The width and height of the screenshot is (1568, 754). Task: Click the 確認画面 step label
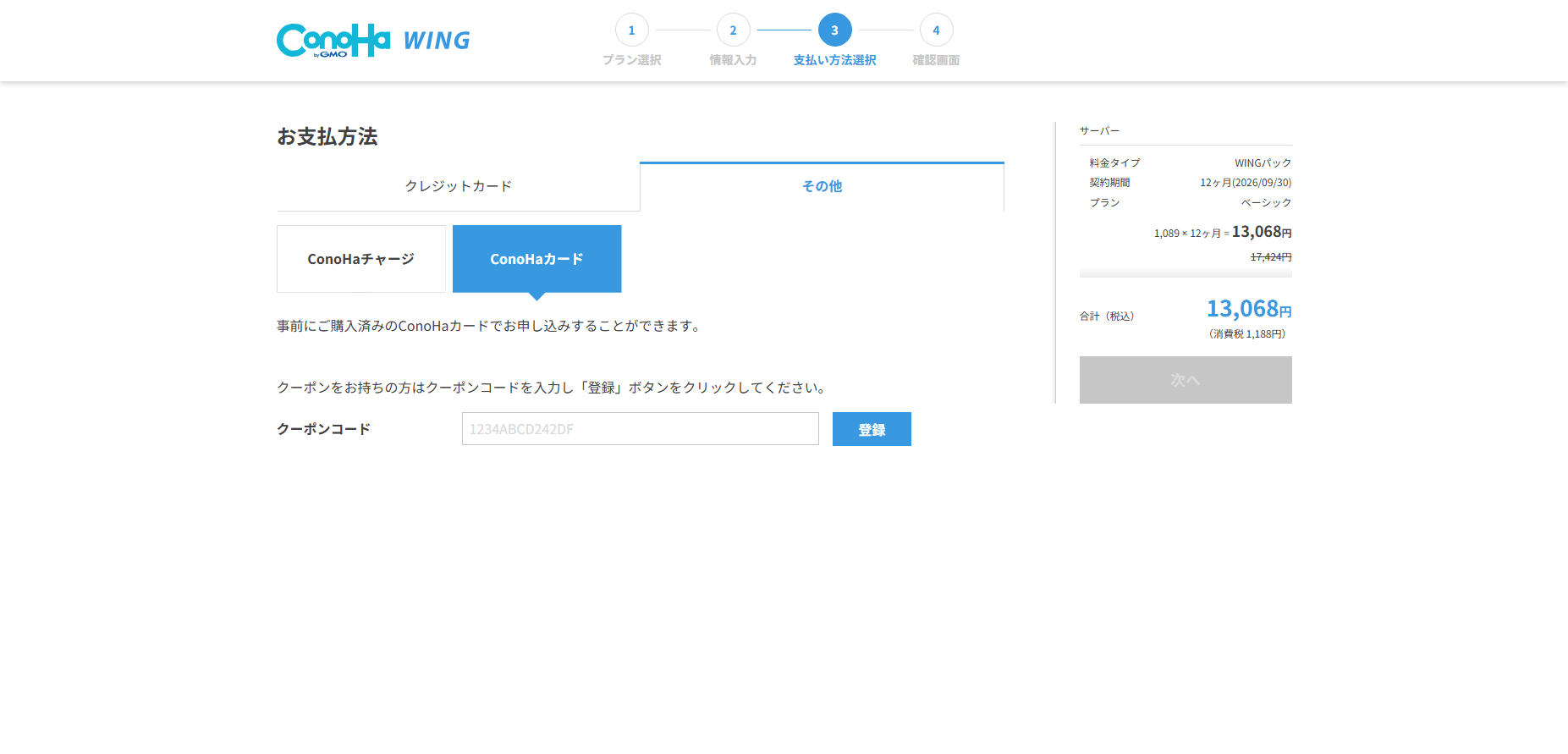click(x=936, y=60)
